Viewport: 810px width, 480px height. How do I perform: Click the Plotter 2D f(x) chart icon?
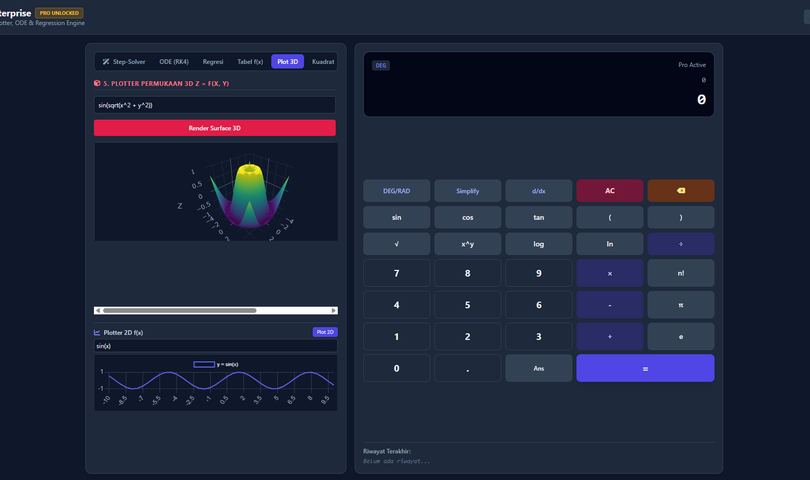coord(97,332)
